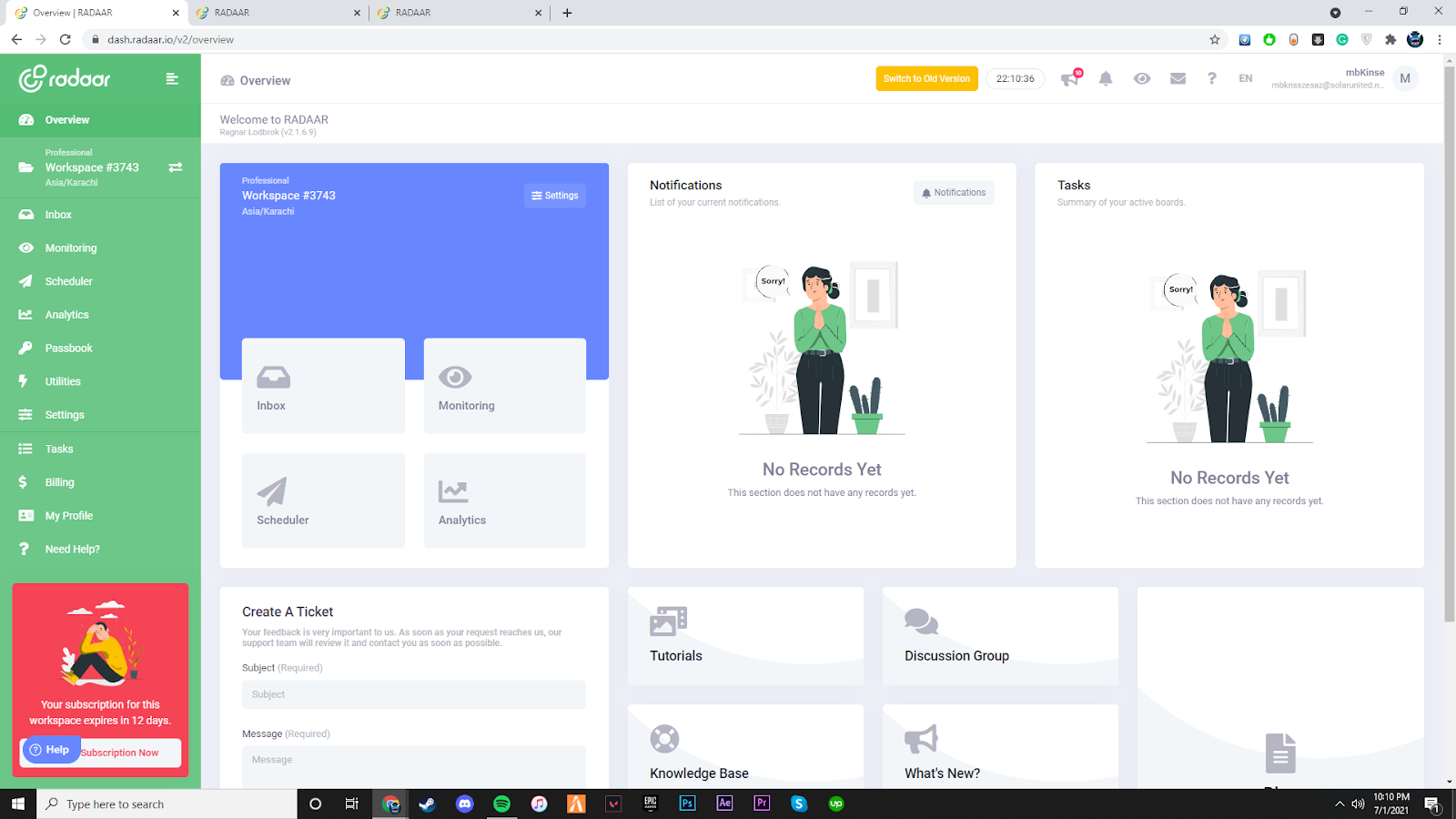
Task: Open the Analytics tile on workspace card
Action: tap(505, 500)
